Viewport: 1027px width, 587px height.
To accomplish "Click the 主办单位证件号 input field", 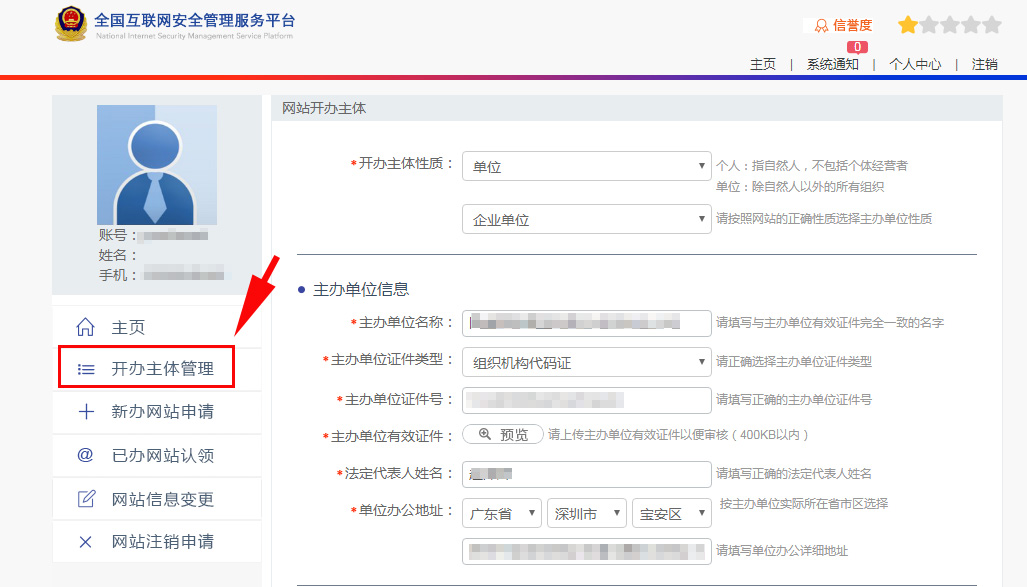I will [586, 400].
